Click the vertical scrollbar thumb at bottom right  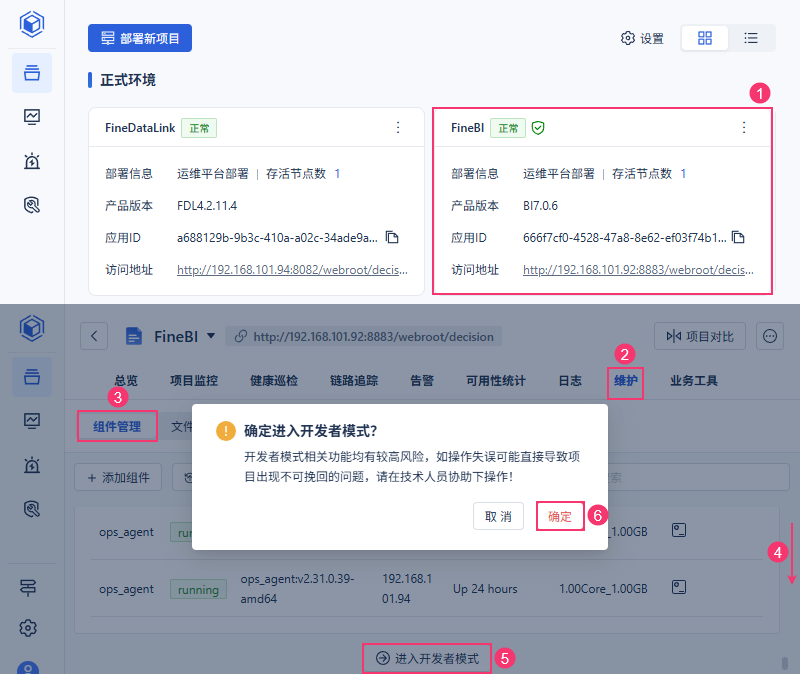tap(785, 663)
